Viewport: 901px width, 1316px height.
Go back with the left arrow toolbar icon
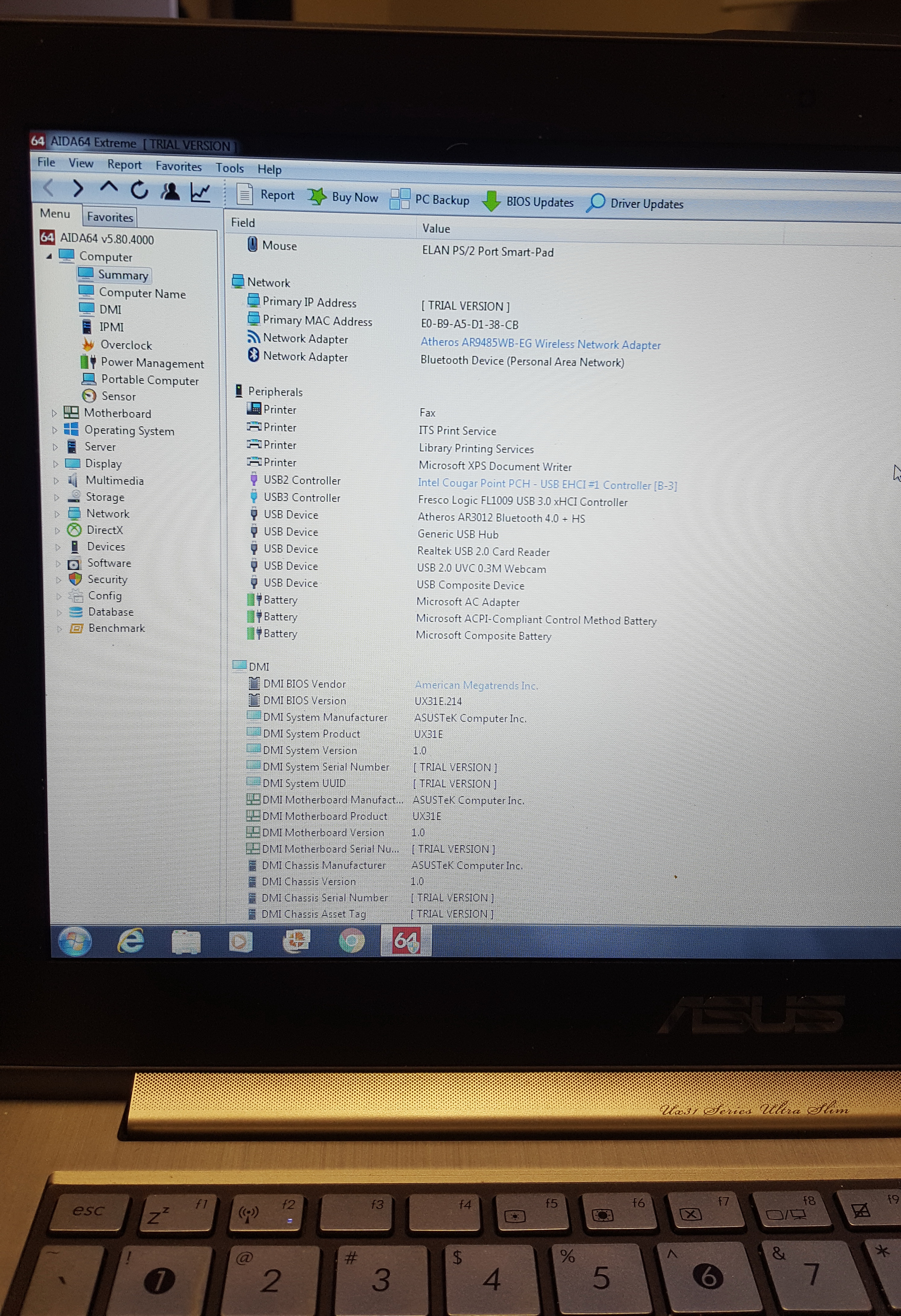pyautogui.click(x=49, y=187)
